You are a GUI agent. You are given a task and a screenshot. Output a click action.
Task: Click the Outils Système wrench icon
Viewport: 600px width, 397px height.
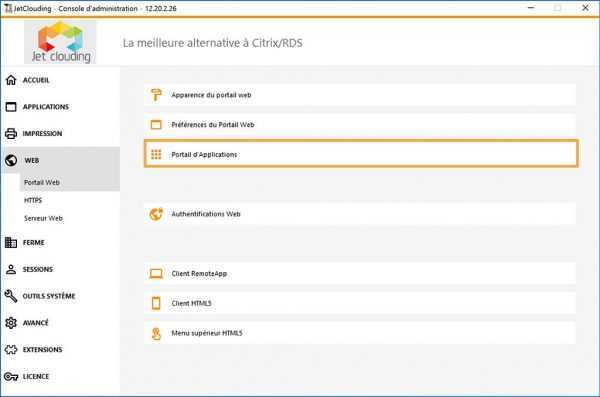click(x=11, y=296)
